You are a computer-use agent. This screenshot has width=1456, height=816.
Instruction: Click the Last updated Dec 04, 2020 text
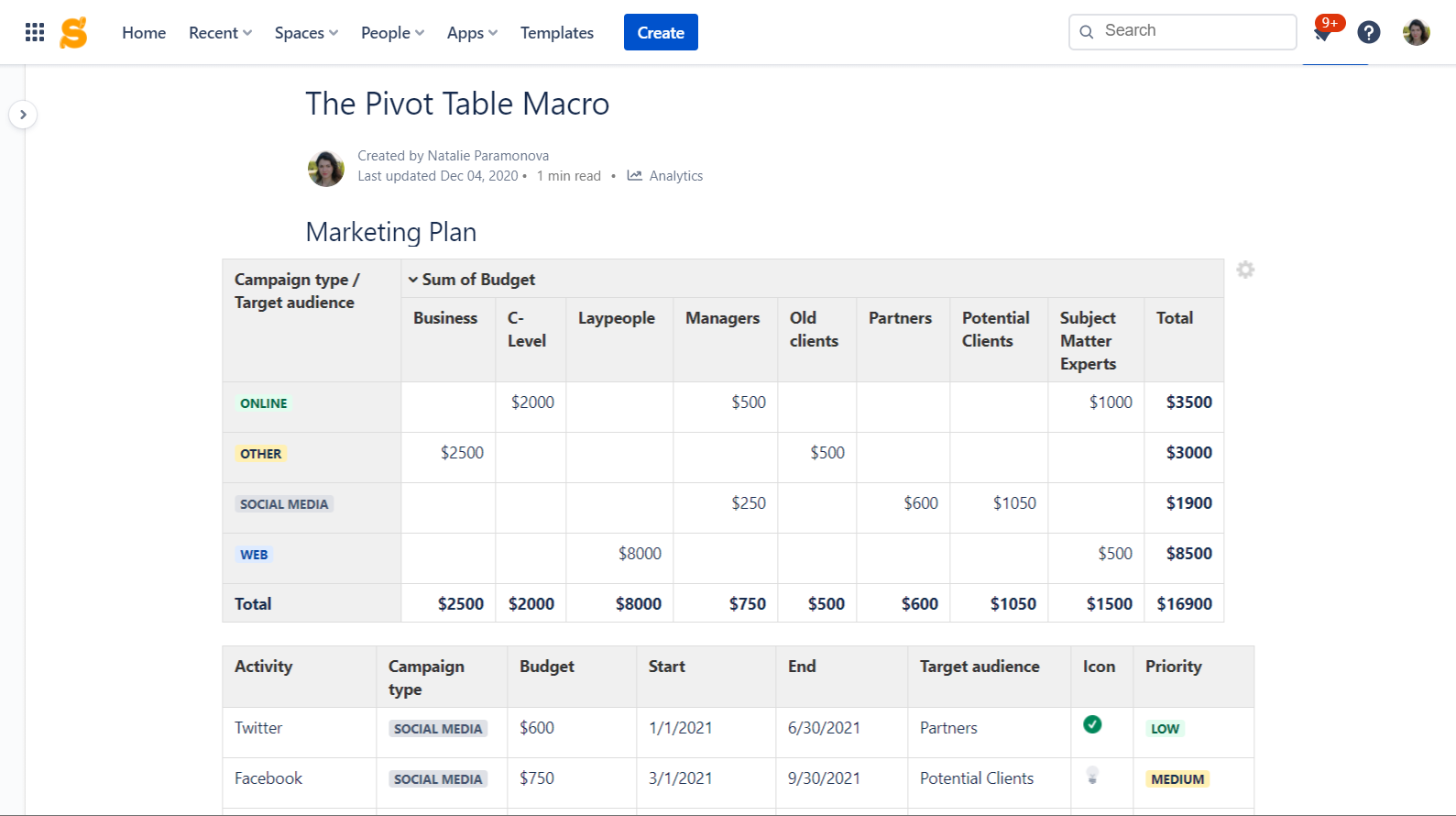tap(438, 176)
